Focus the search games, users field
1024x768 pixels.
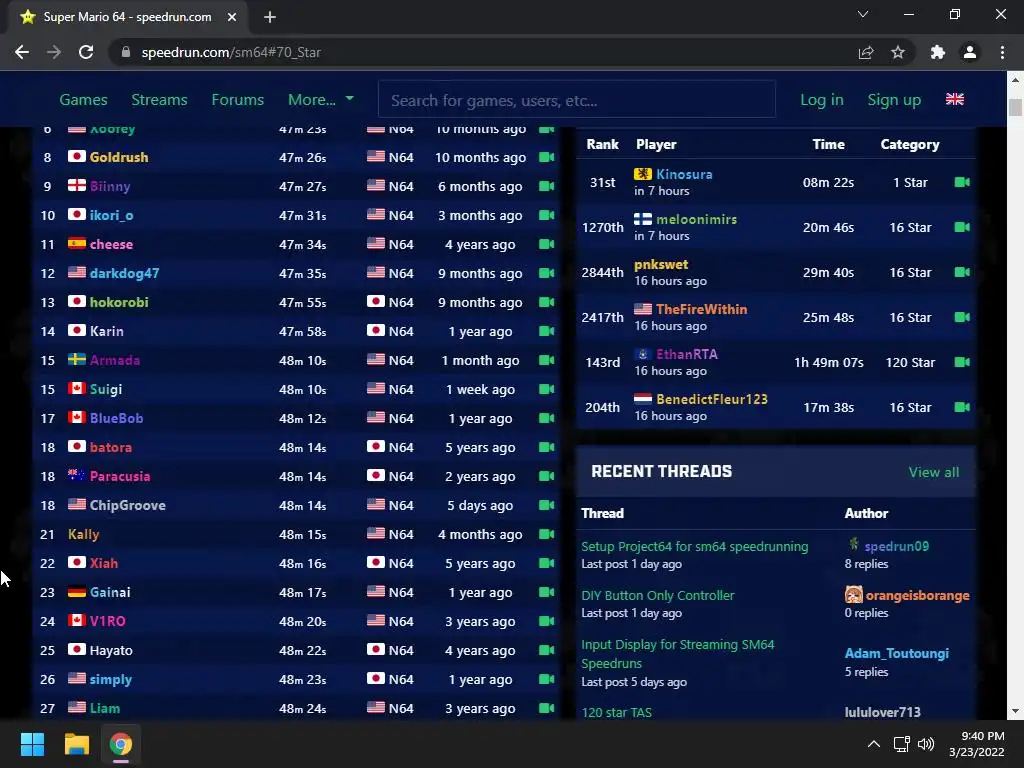click(577, 100)
